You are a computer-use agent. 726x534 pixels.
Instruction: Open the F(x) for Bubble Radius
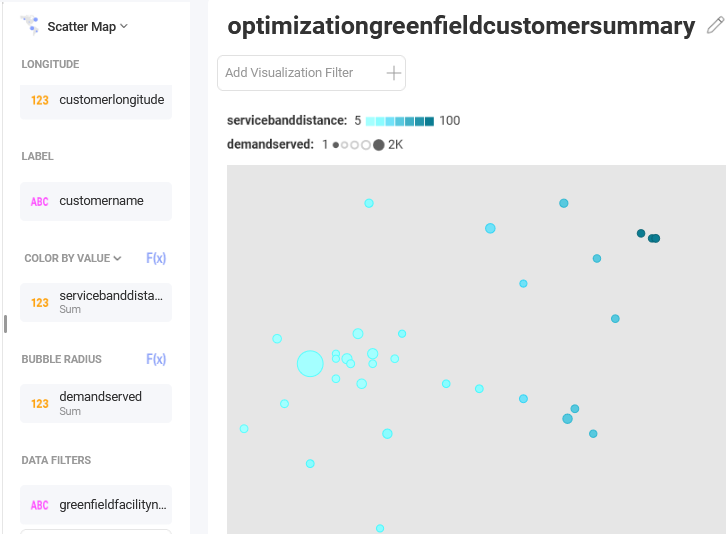click(x=156, y=359)
